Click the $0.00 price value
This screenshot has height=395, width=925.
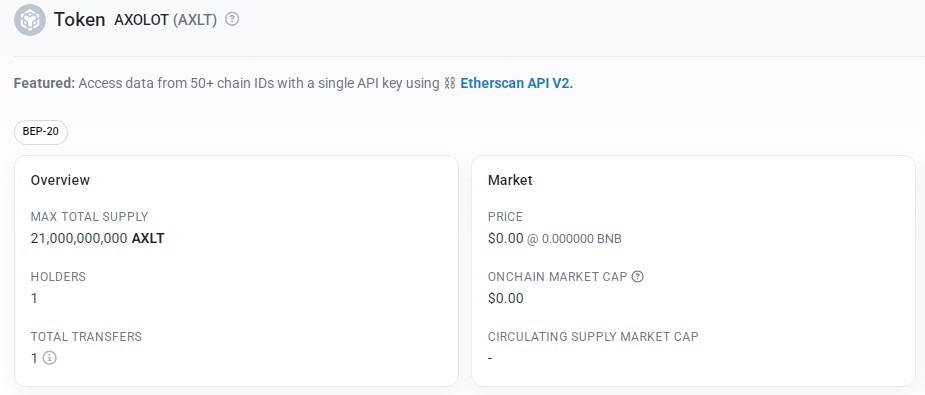(x=506, y=239)
